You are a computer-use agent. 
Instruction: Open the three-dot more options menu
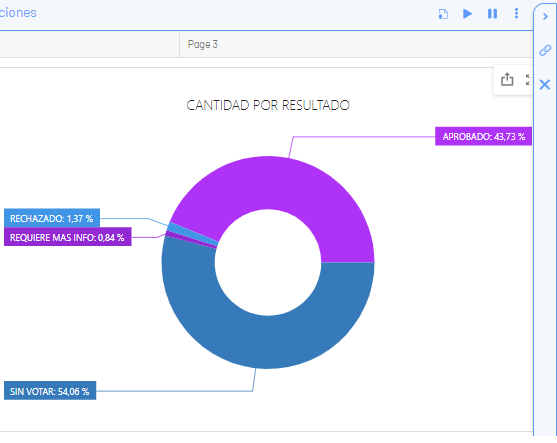(x=517, y=13)
